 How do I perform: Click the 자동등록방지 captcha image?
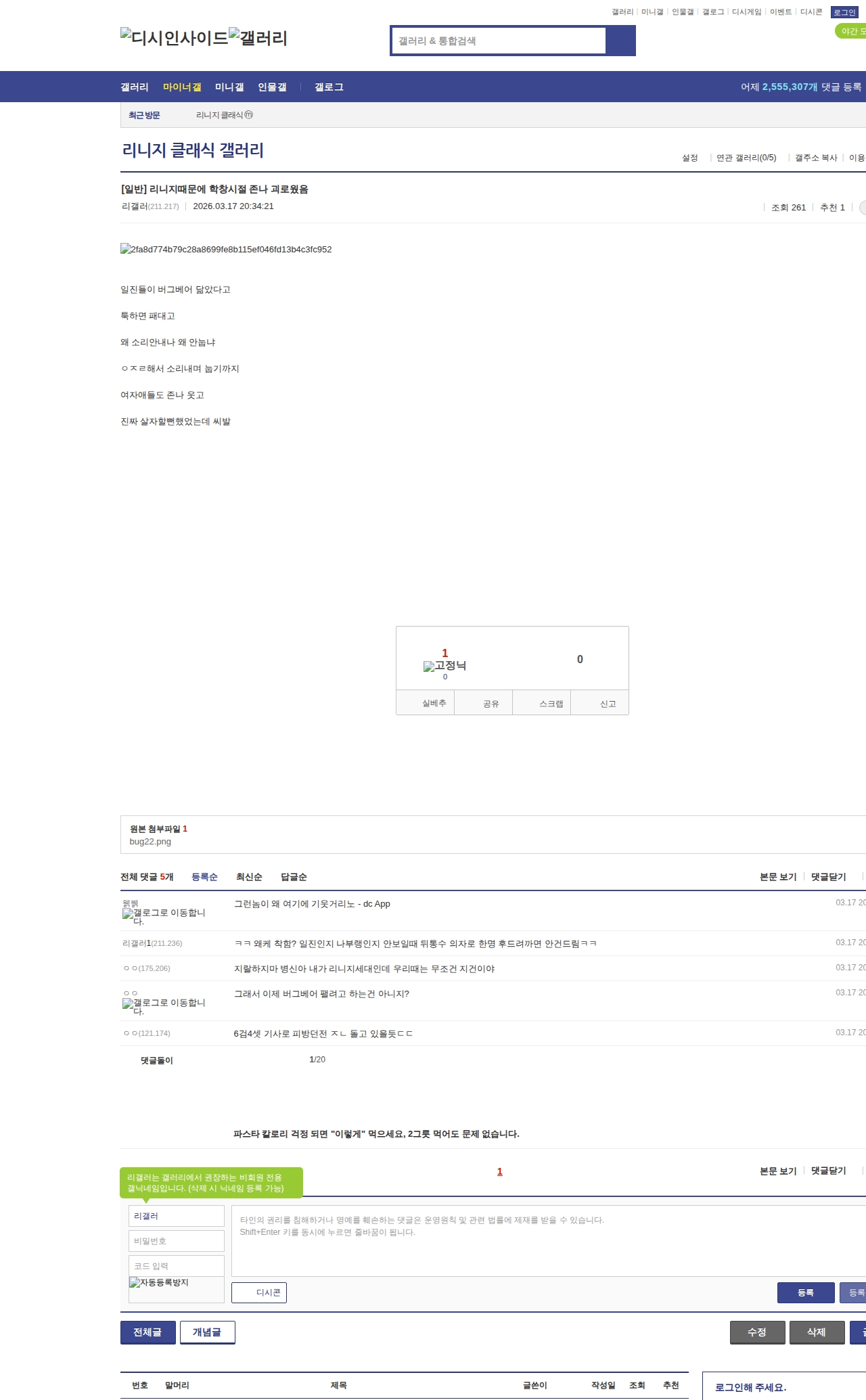[176, 1289]
